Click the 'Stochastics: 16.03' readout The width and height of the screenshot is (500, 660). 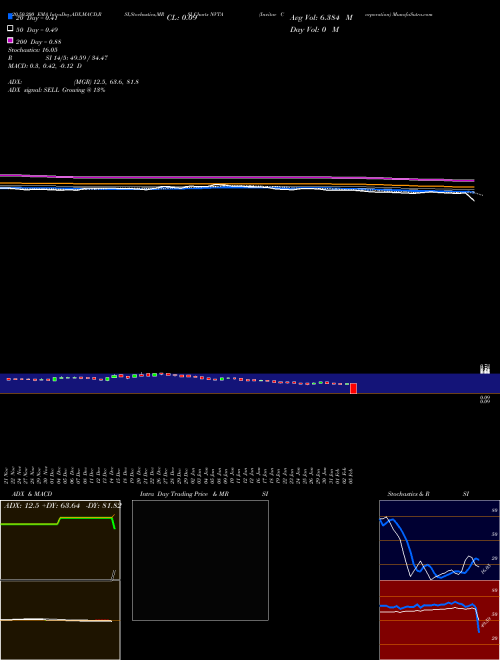coord(32,50)
